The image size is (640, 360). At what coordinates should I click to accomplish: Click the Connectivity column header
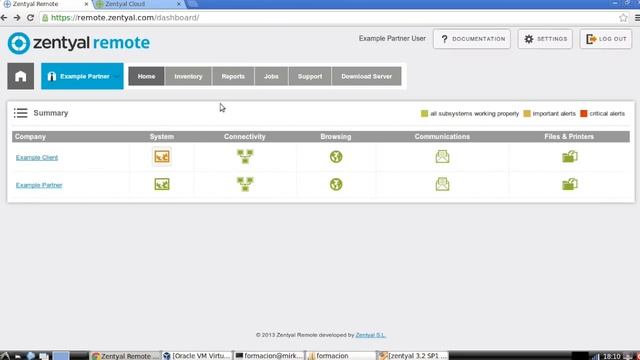coord(244,137)
